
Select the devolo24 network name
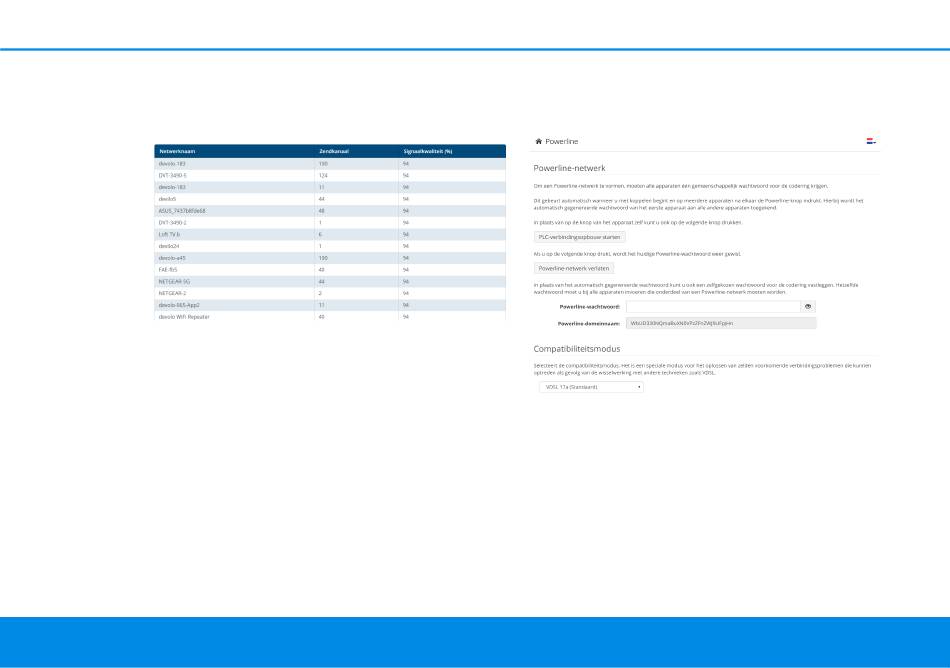tap(169, 246)
